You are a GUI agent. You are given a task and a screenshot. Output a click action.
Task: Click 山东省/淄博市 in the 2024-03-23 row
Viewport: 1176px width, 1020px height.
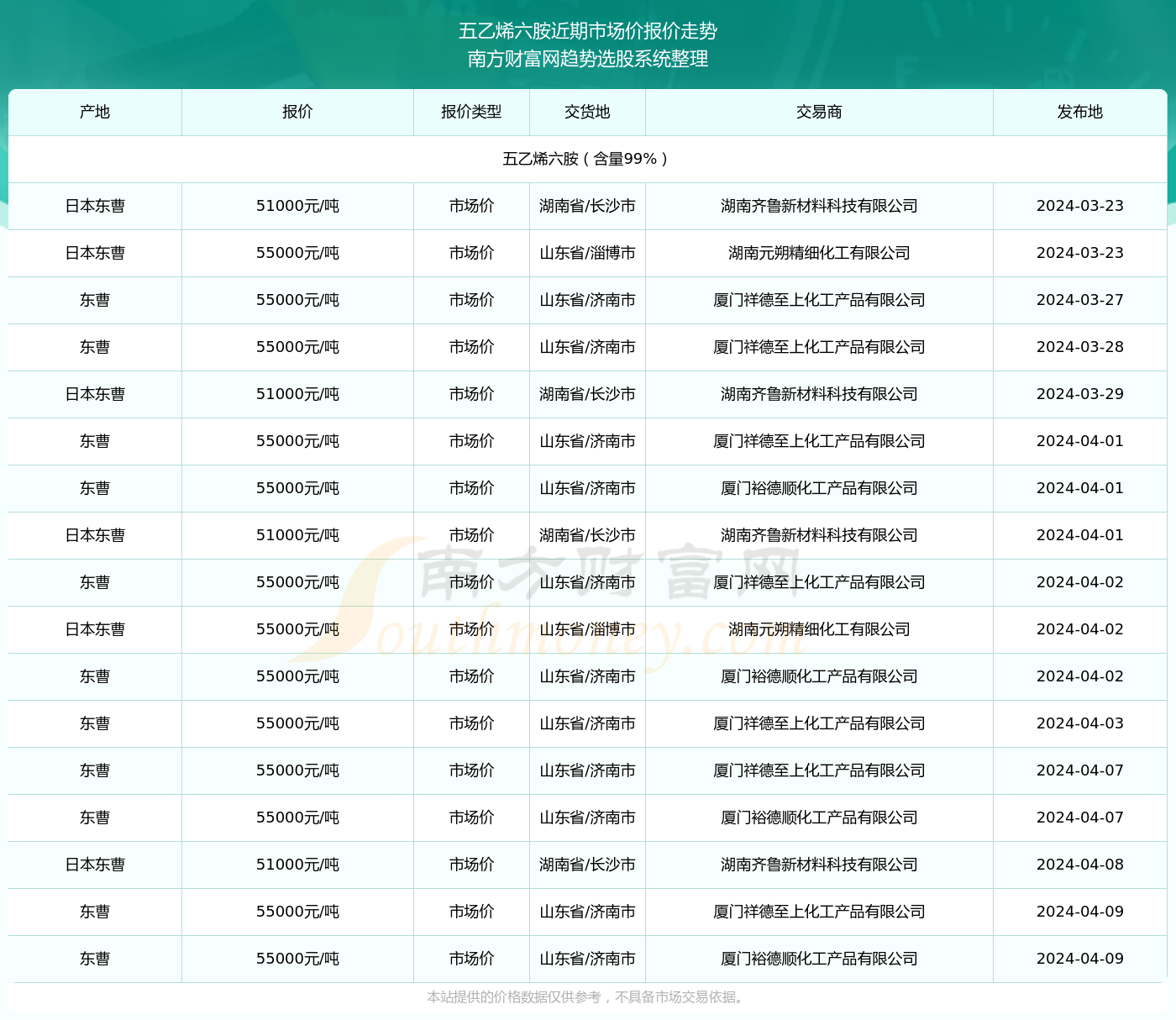pos(587,253)
